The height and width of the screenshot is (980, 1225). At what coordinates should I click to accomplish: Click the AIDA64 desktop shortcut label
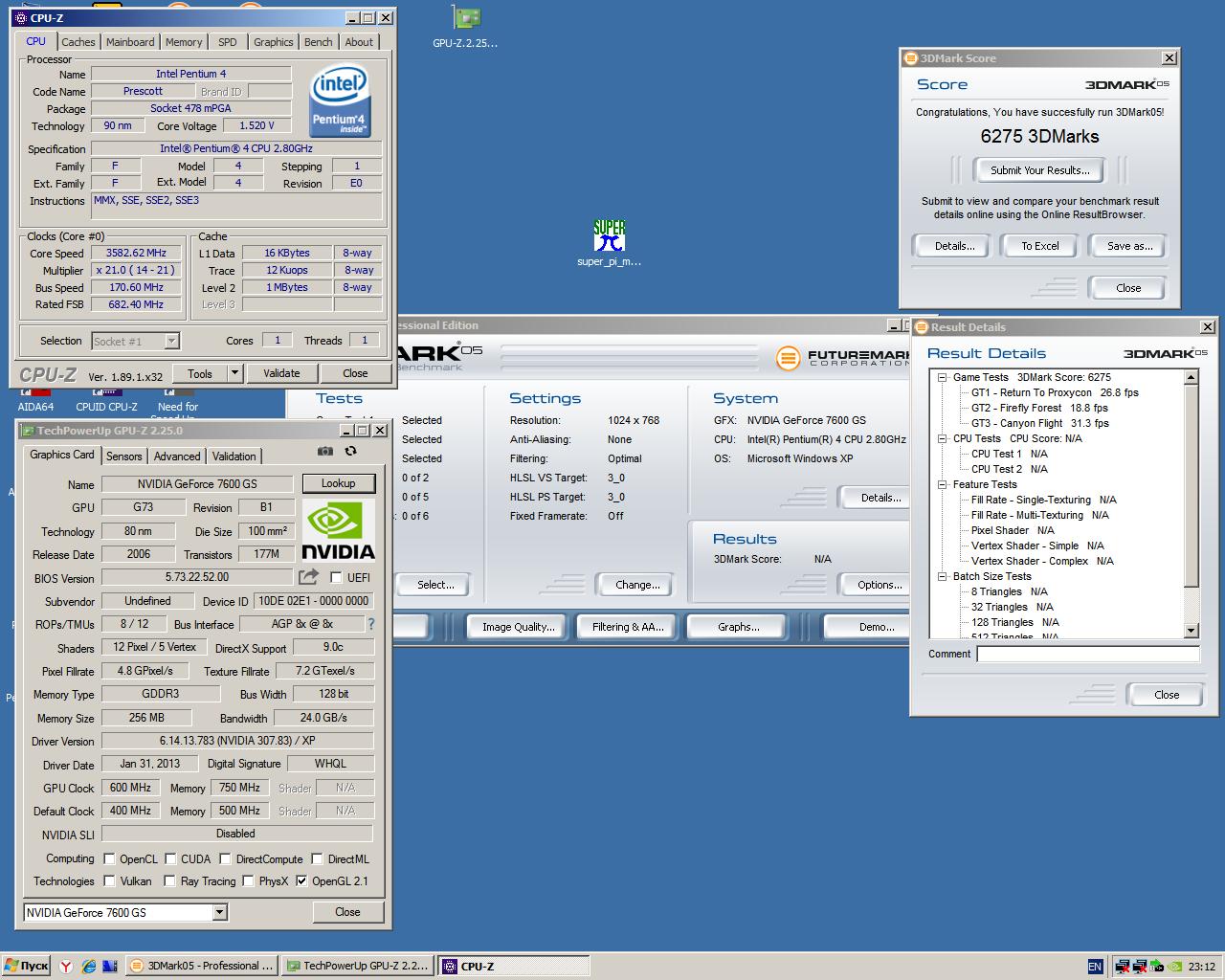click(x=35, y=407)
